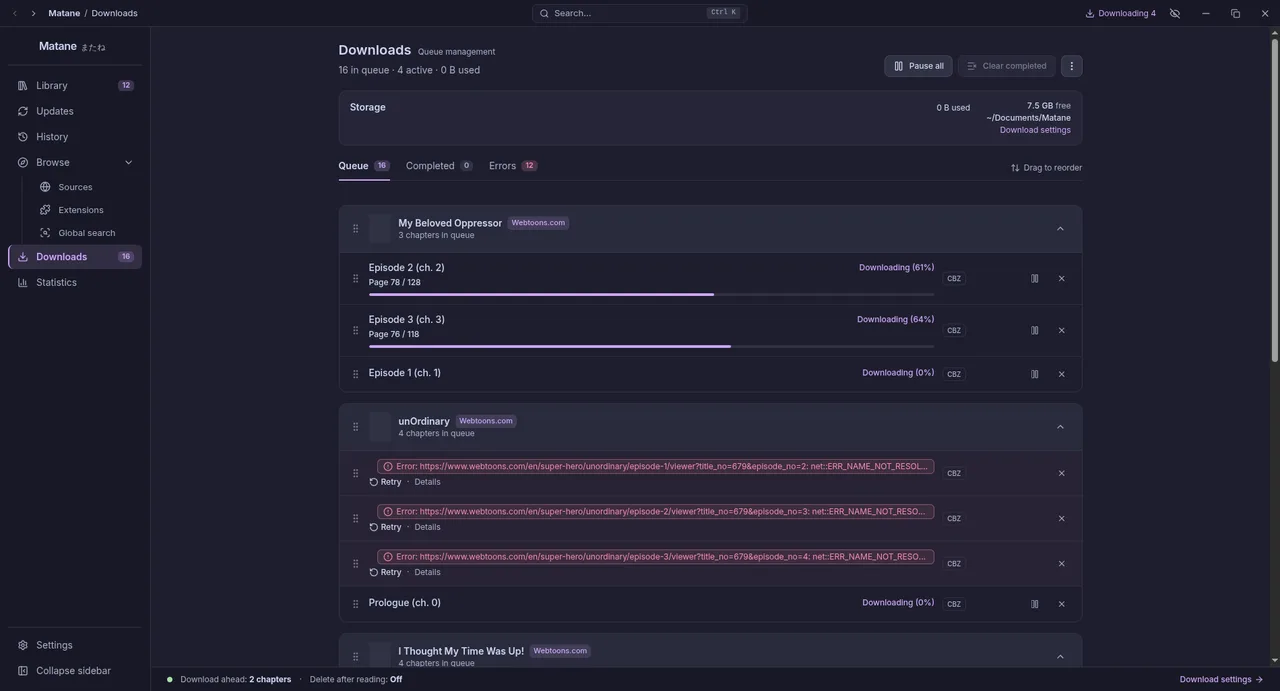Switch to the Errors tab

coord(513,166)
